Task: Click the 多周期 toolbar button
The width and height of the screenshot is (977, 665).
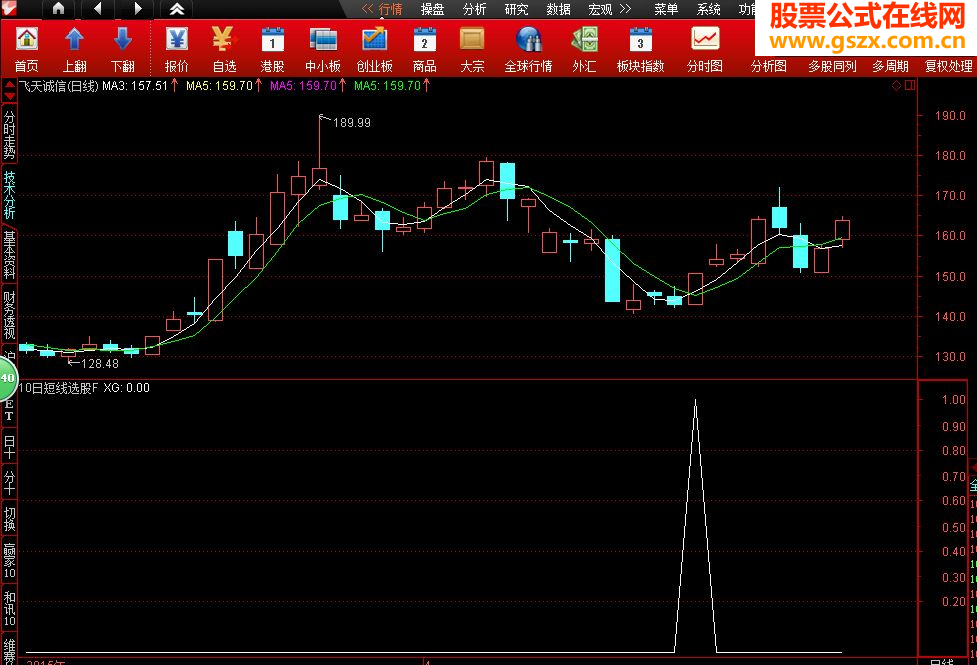Action: point(890,66)
